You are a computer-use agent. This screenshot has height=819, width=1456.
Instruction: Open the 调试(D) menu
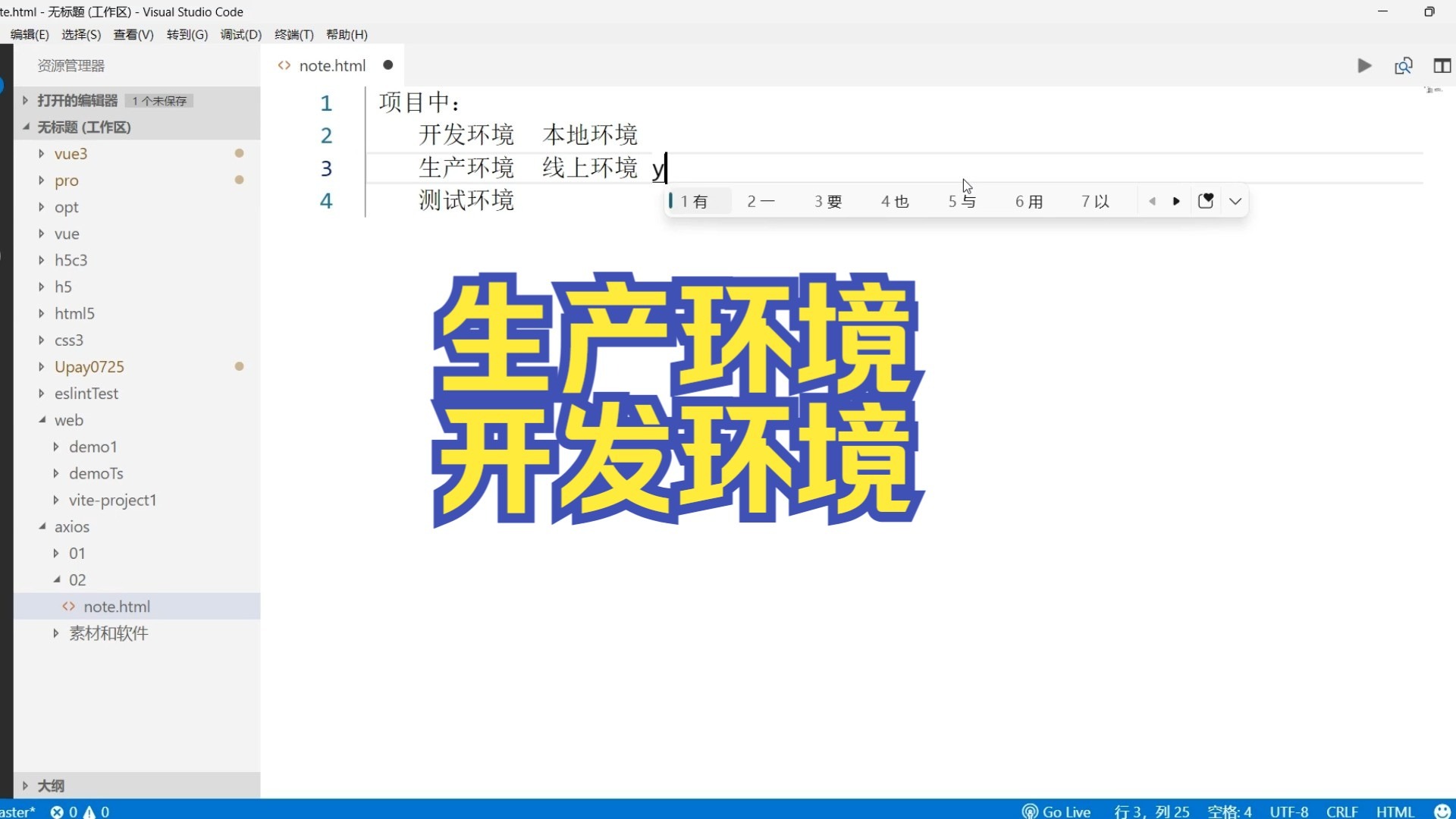coord(241,35)
